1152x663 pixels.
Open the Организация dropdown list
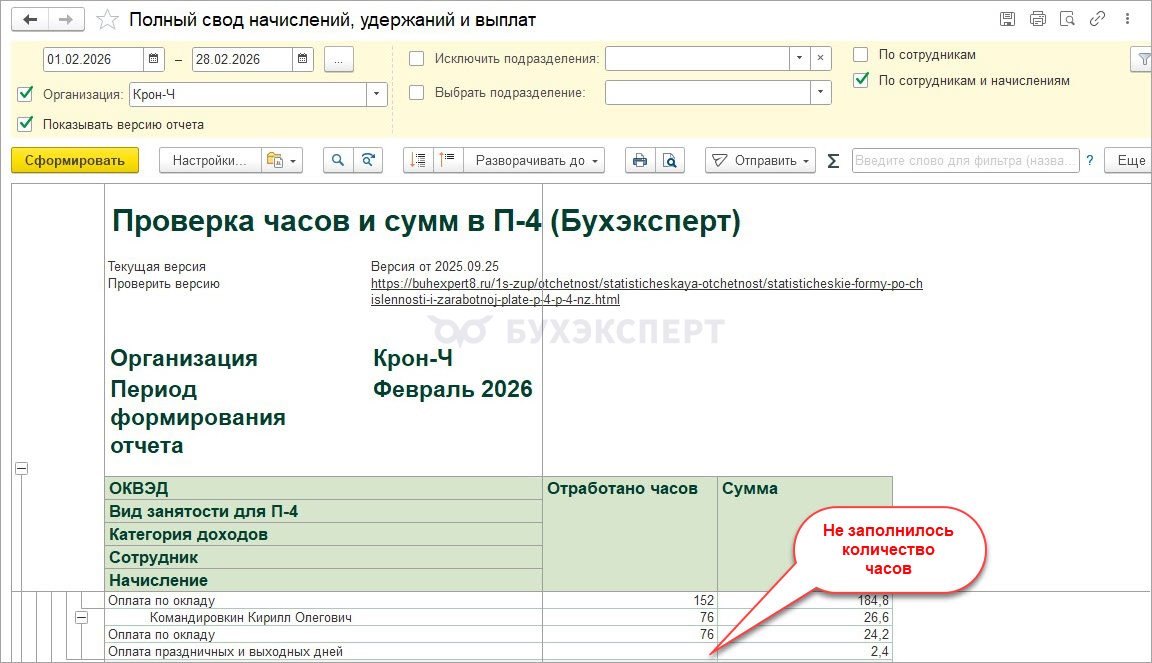point(377,94)
